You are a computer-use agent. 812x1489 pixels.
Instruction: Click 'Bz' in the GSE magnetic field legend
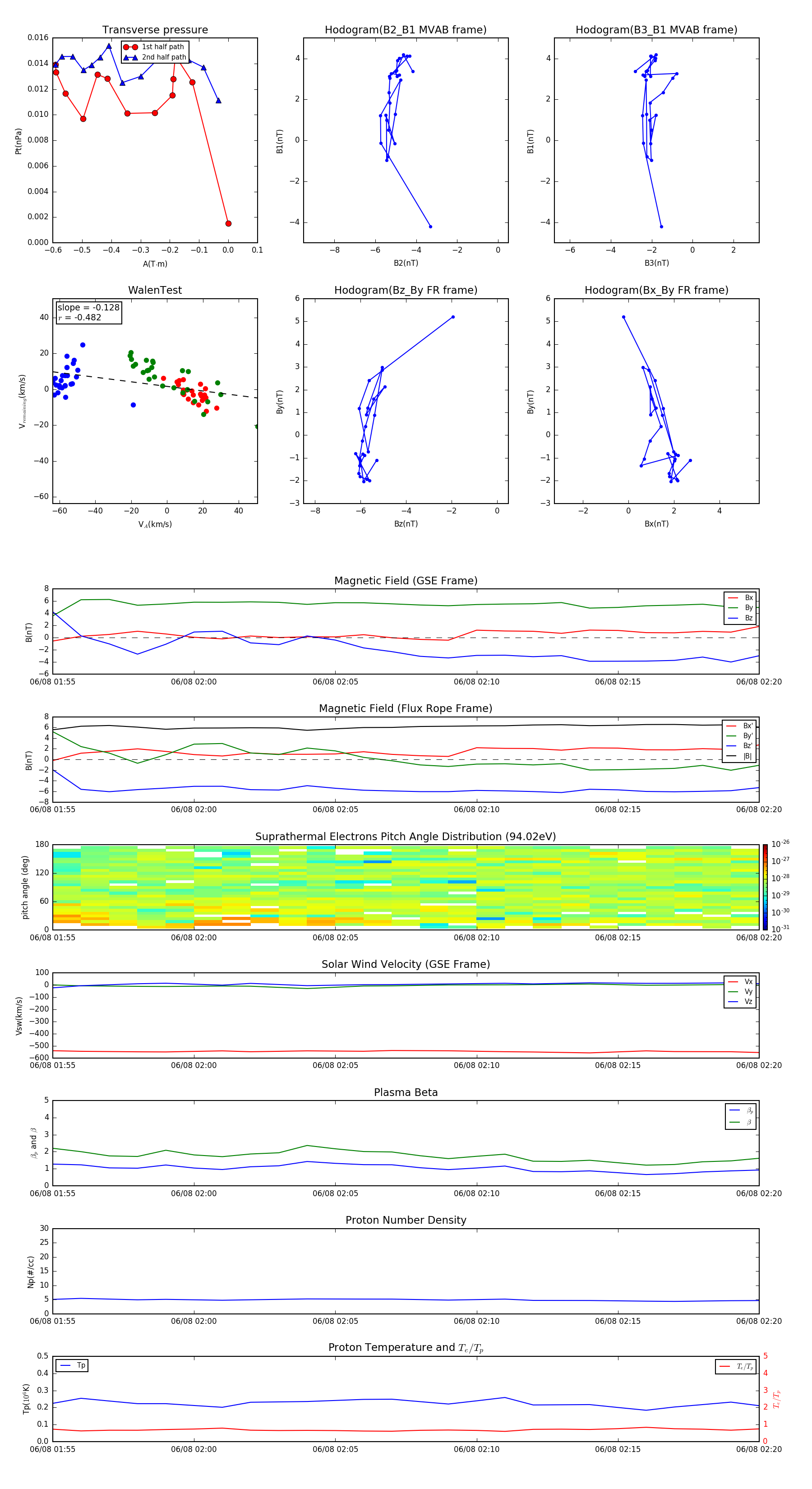(x=748, y=618)
